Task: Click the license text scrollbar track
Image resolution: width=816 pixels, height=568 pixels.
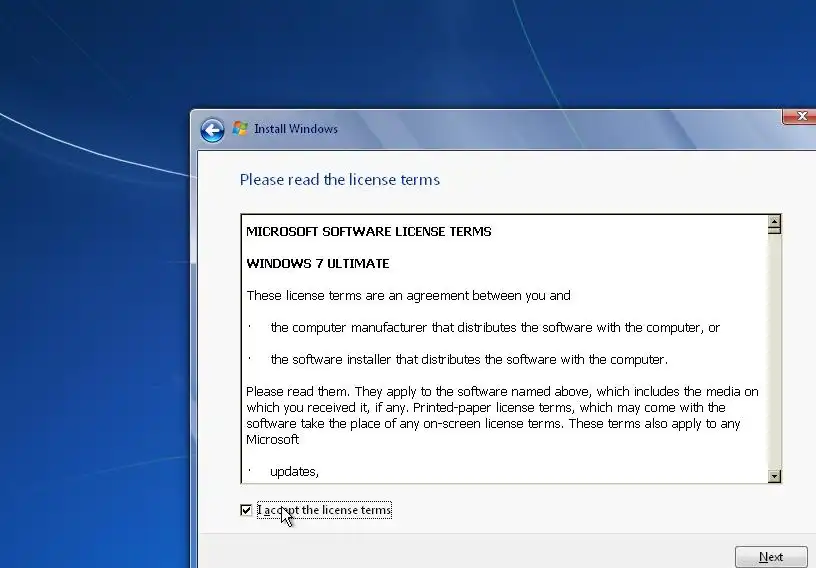Action: click(x=774, y=351)
